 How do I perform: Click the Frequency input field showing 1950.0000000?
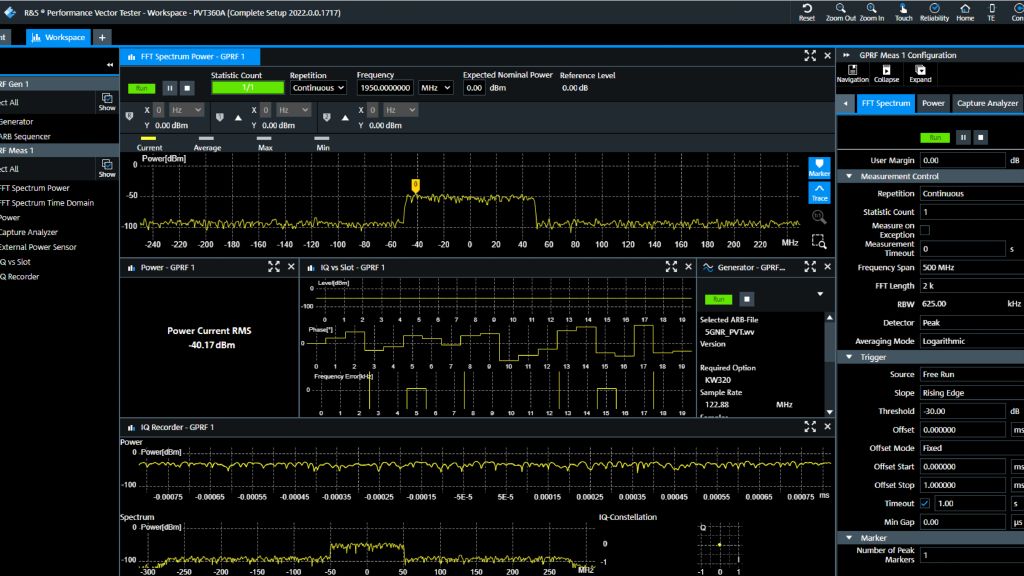coord(385,88)
